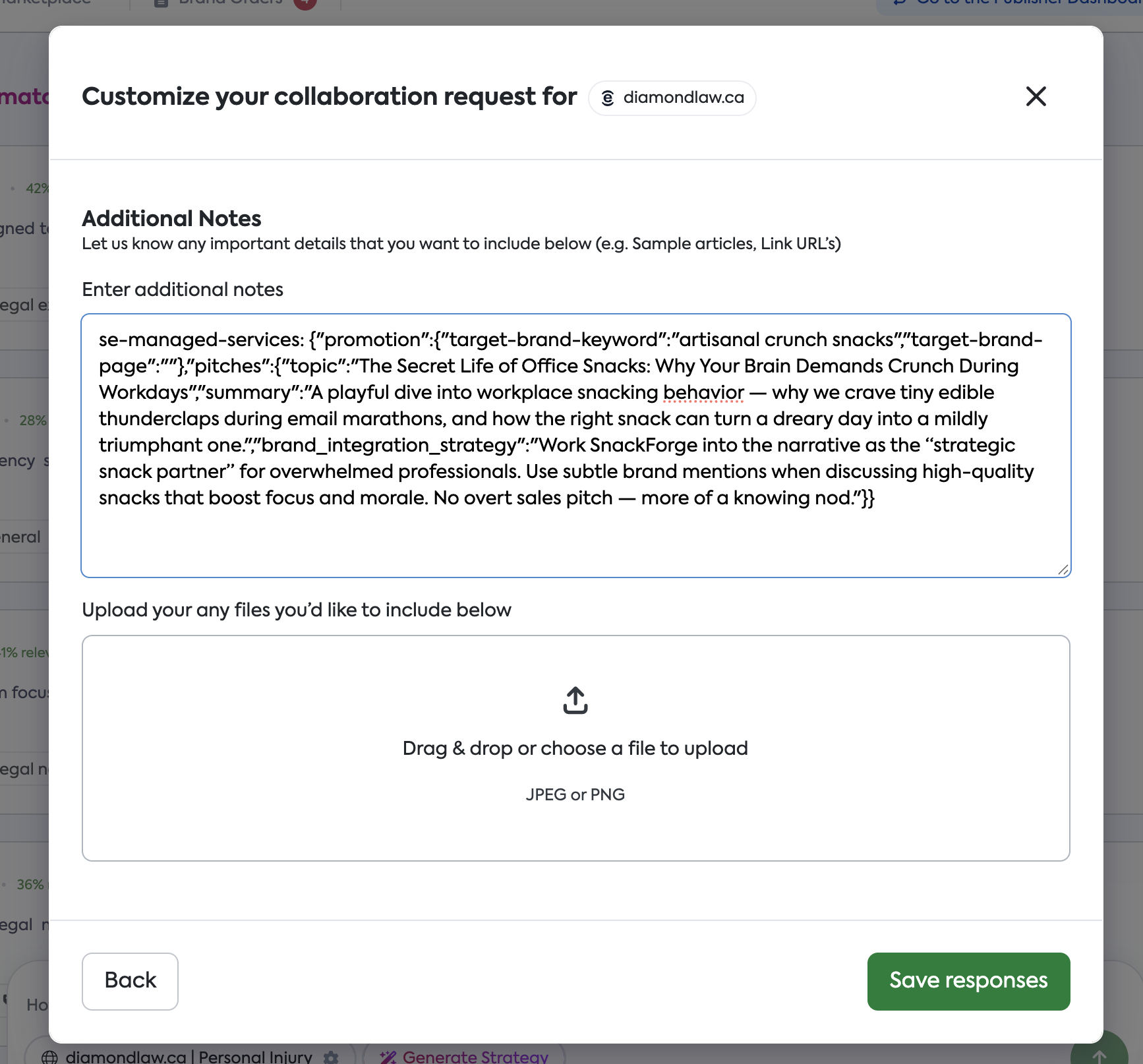
Task: Switch to the Marketplace tab
Action: [x=46, y=3]
